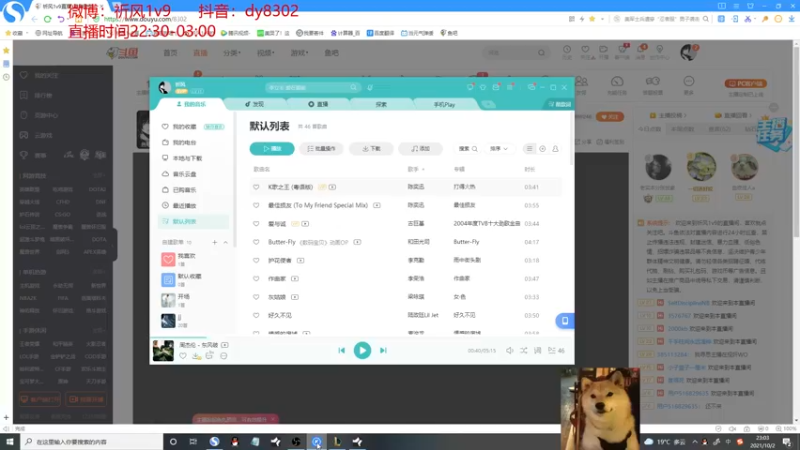Open the now-playing album cover thumbnail
The width and height of the screenshot is (800, 450).
(163, 351)
